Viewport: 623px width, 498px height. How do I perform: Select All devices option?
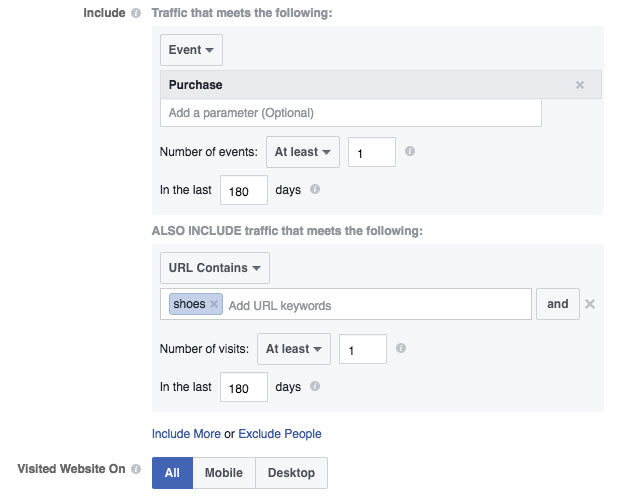point(172,473)
